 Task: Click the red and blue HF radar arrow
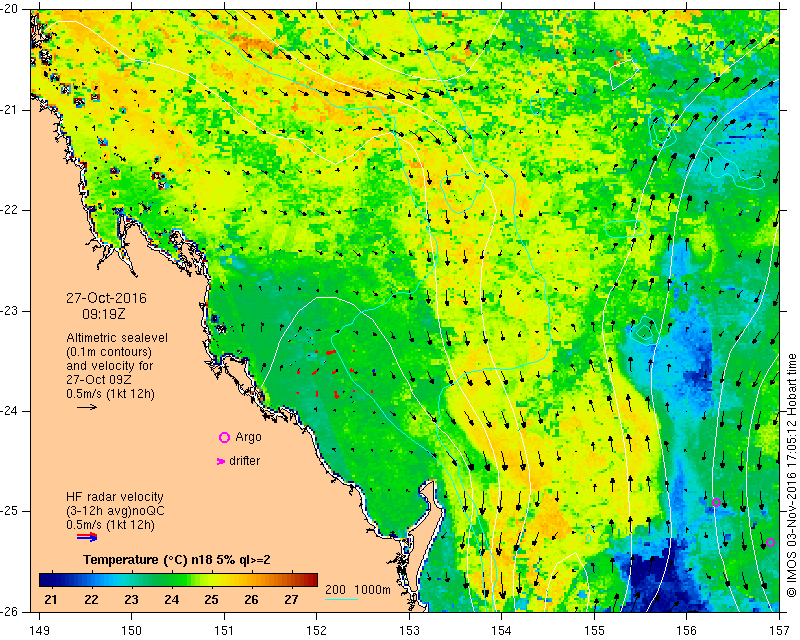pos(87,537)
